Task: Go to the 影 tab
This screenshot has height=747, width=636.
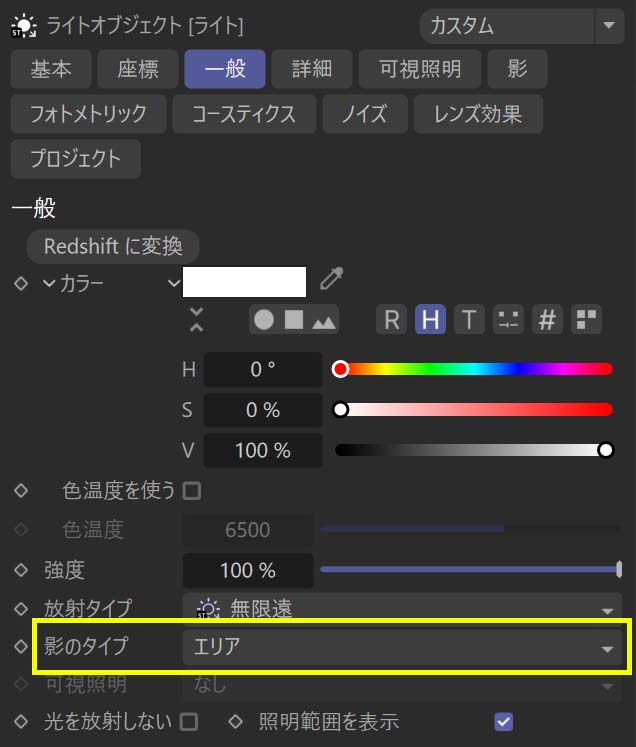Action: pos(517,69)
